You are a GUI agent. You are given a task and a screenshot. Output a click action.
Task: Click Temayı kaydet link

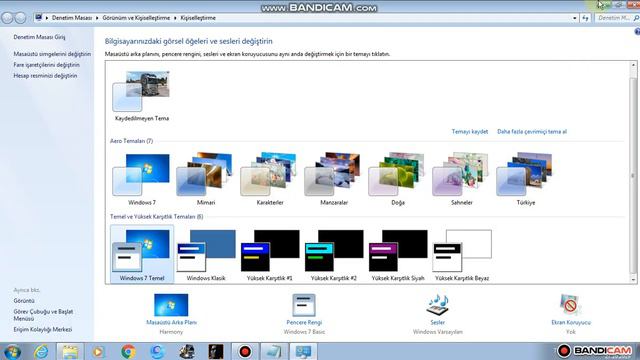point(470,131)
